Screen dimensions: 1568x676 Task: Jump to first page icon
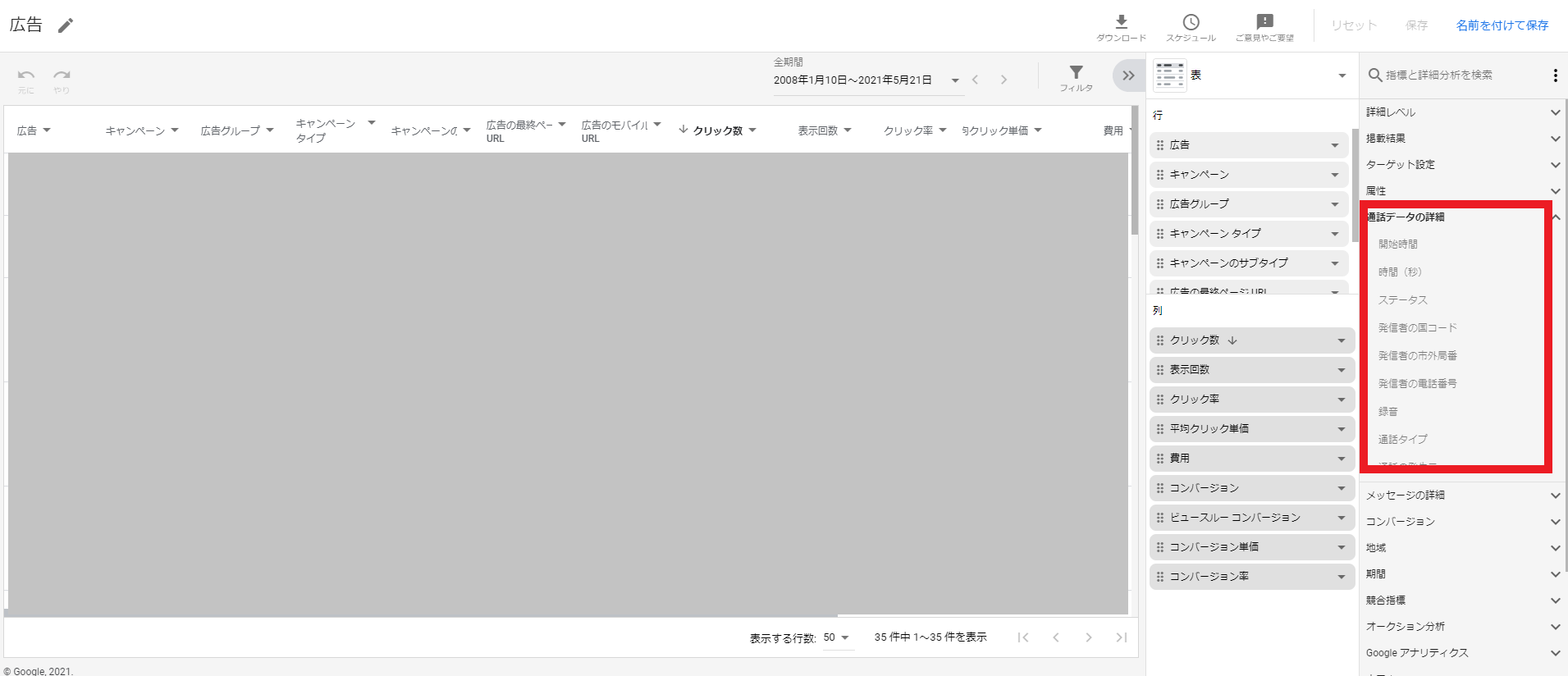coord(1023,637)
